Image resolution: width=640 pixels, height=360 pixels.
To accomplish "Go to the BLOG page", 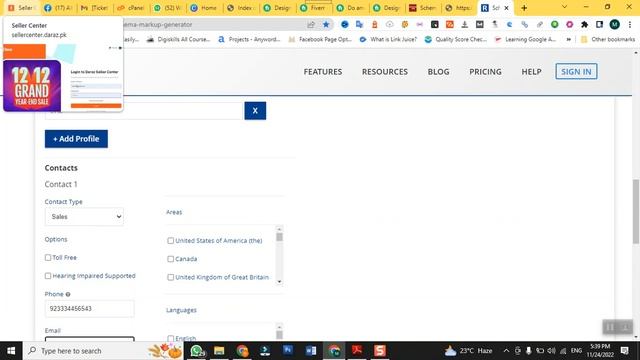I will tap(438, 72).
